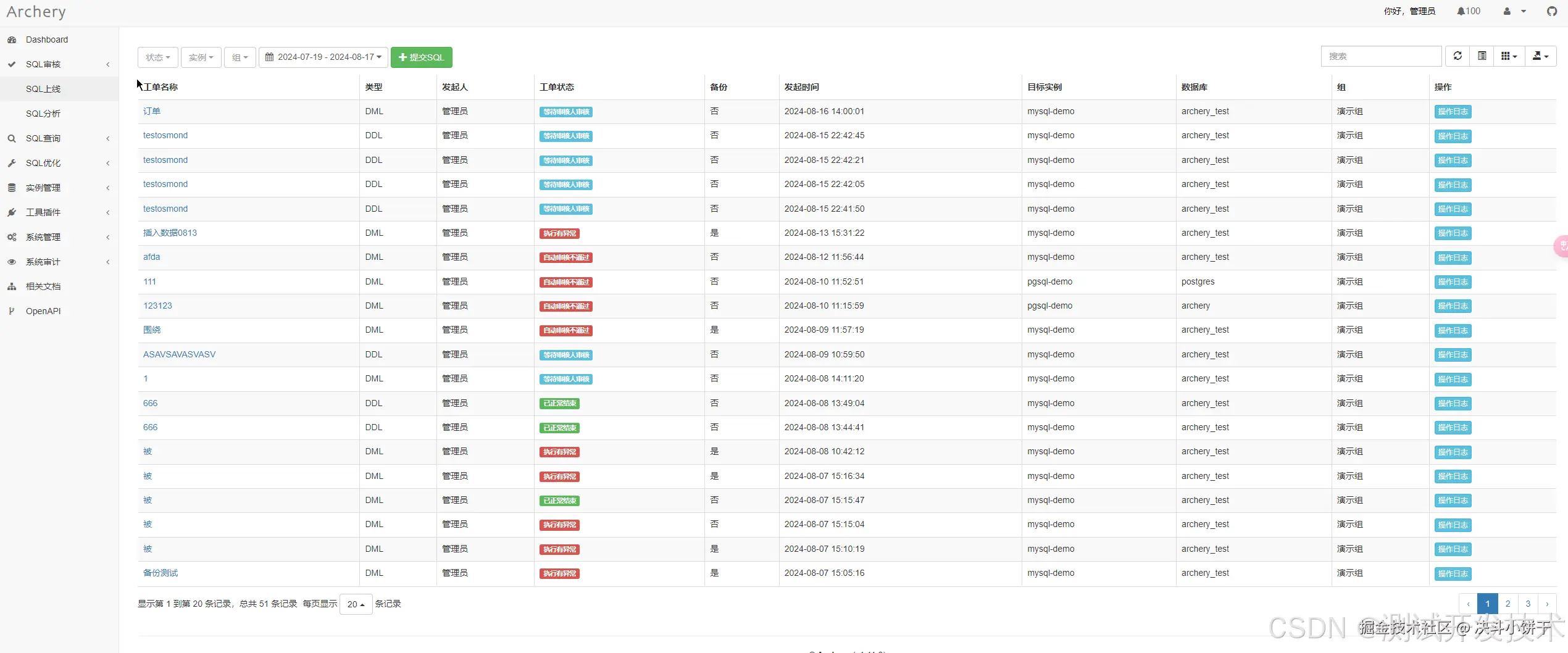Click the next page arrow in pagination
Screen dimensions: 1568x653
tap(1547, 604)
